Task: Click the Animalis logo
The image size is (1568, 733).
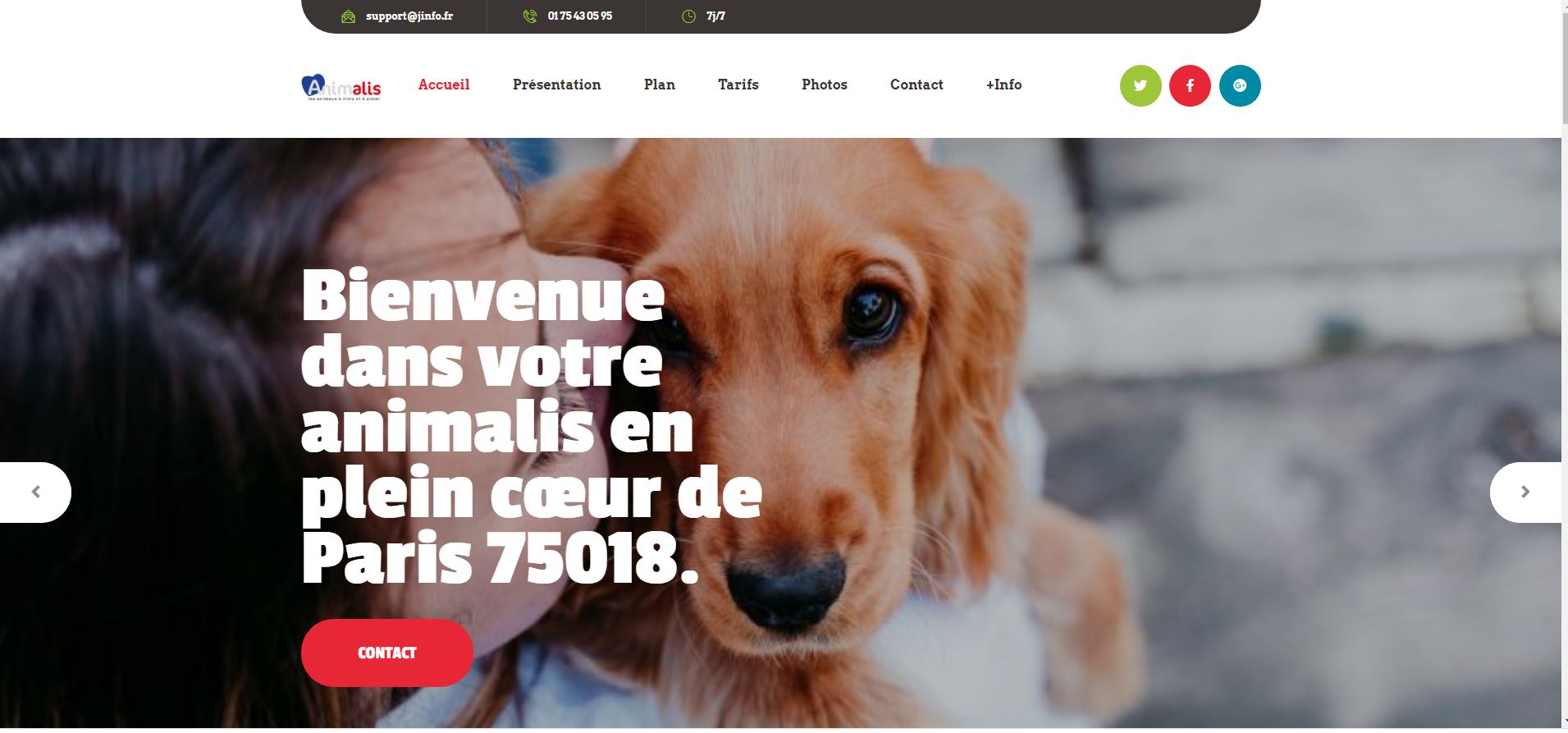Action: (x=341, y=87)
